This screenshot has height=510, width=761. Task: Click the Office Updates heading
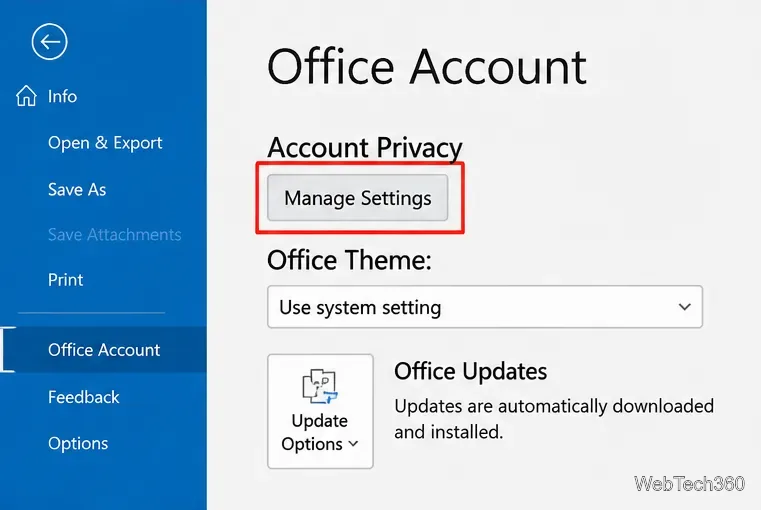[470, 371]
